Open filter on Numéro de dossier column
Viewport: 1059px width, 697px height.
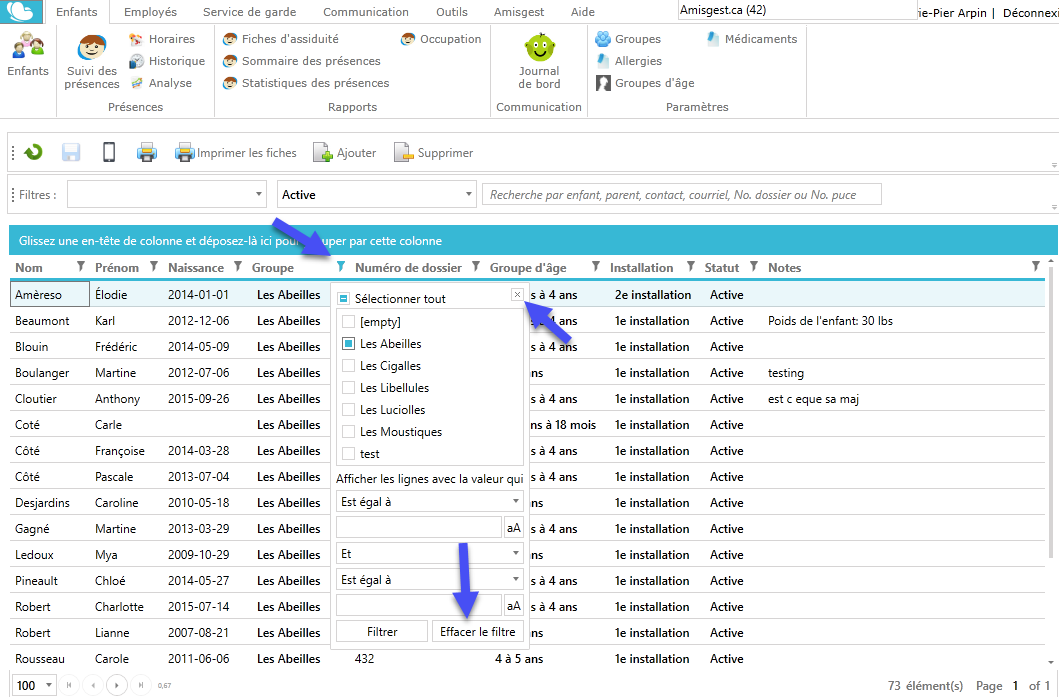click(476, 267)
